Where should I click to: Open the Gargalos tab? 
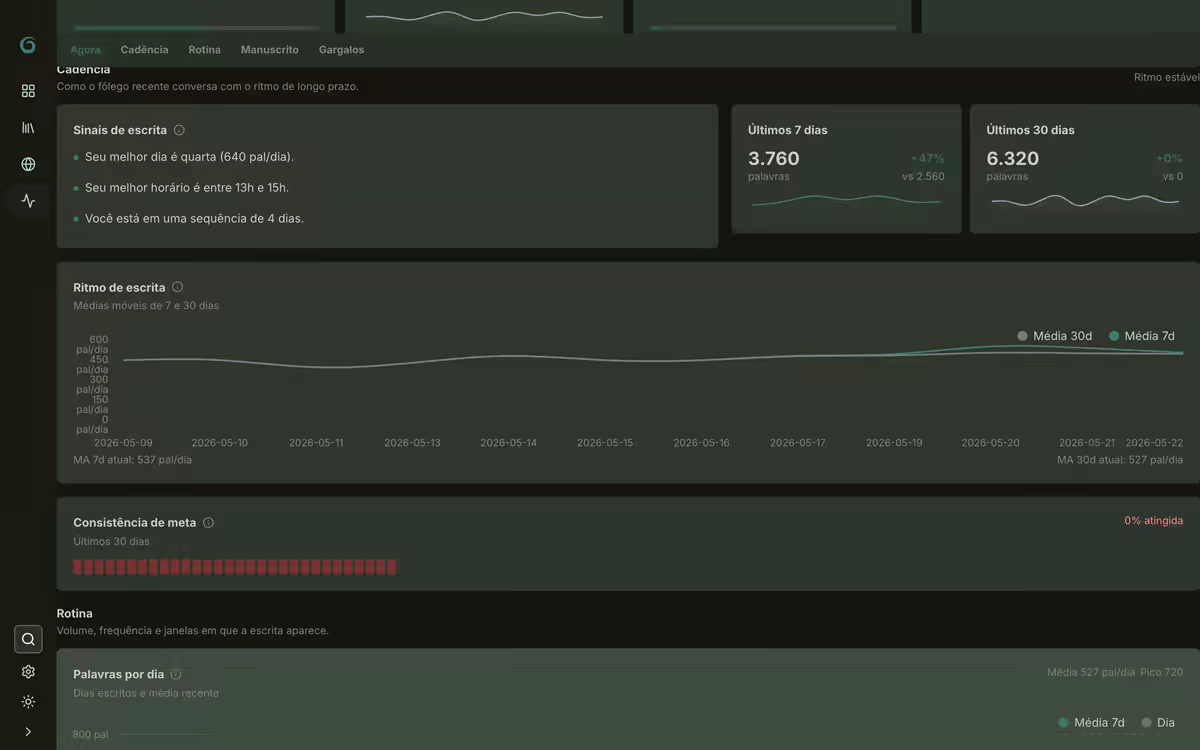341,50
